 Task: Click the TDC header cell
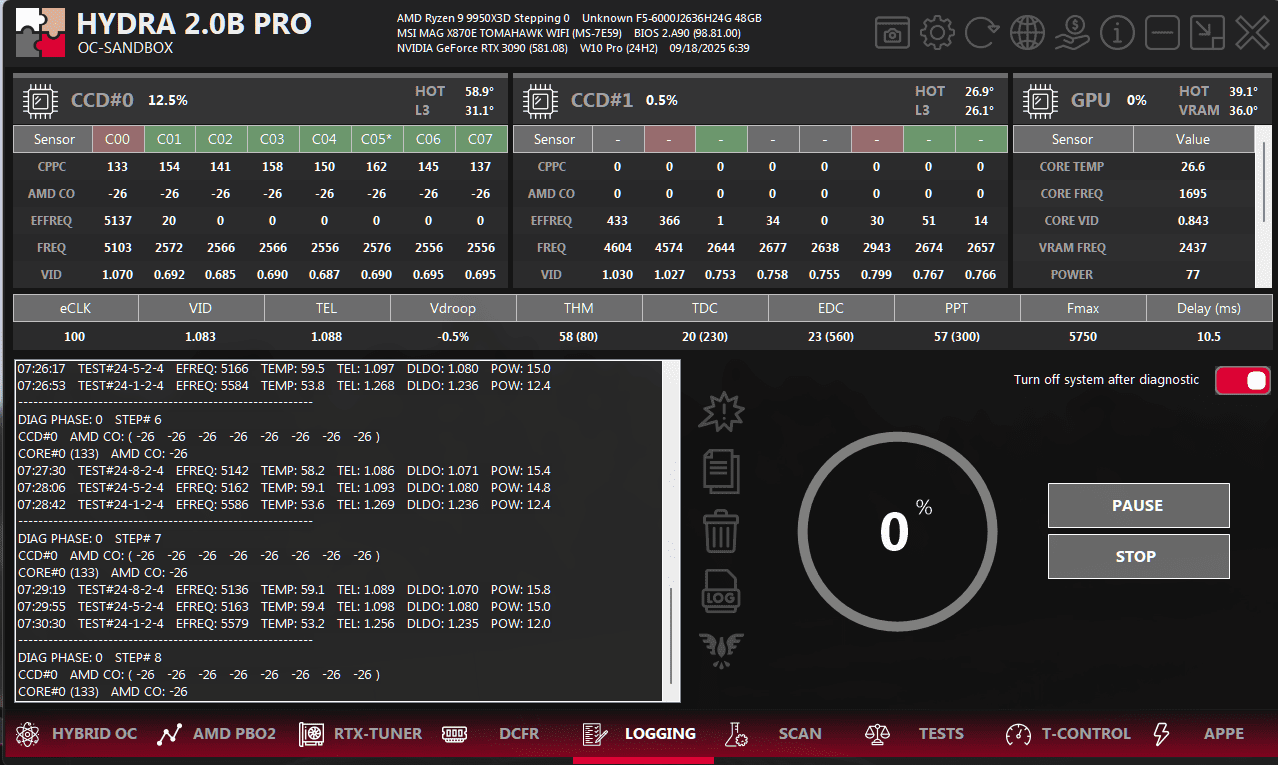(x=705, y=309)
